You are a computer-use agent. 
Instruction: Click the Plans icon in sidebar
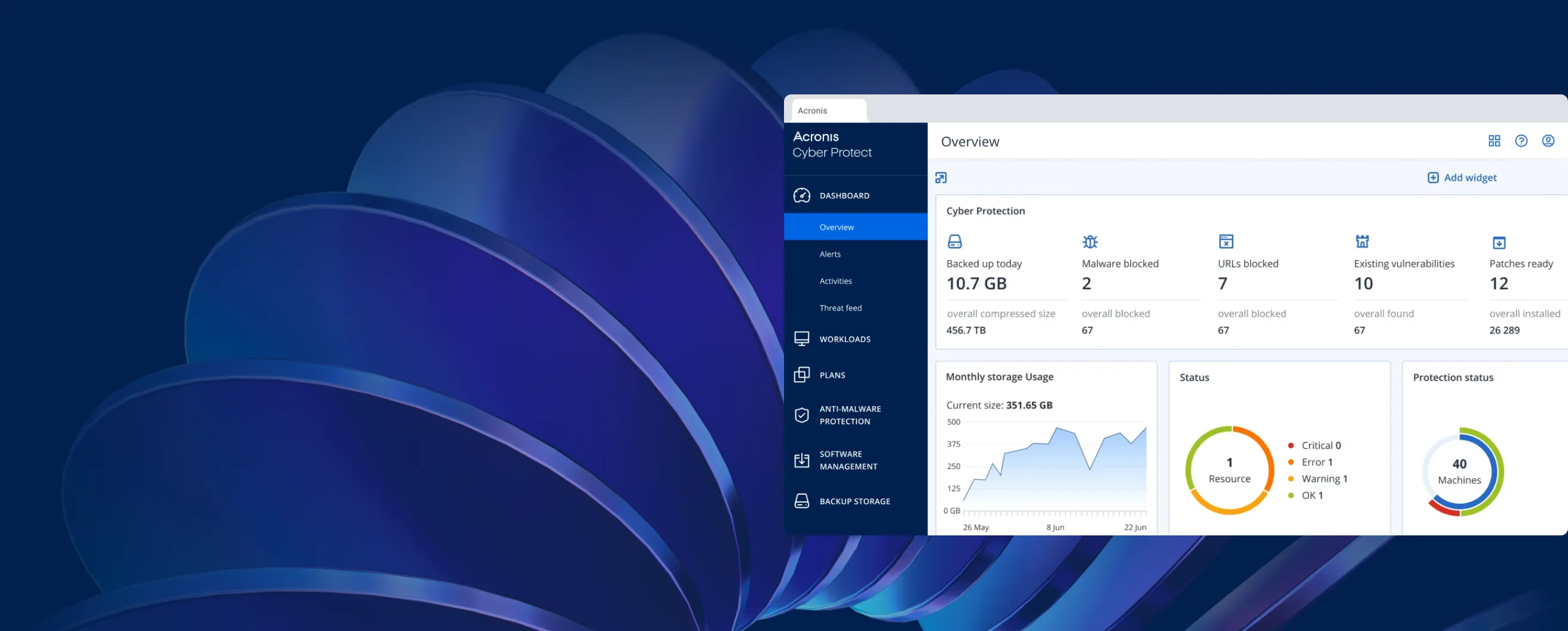pyautogui.click(x=802, y=375)
